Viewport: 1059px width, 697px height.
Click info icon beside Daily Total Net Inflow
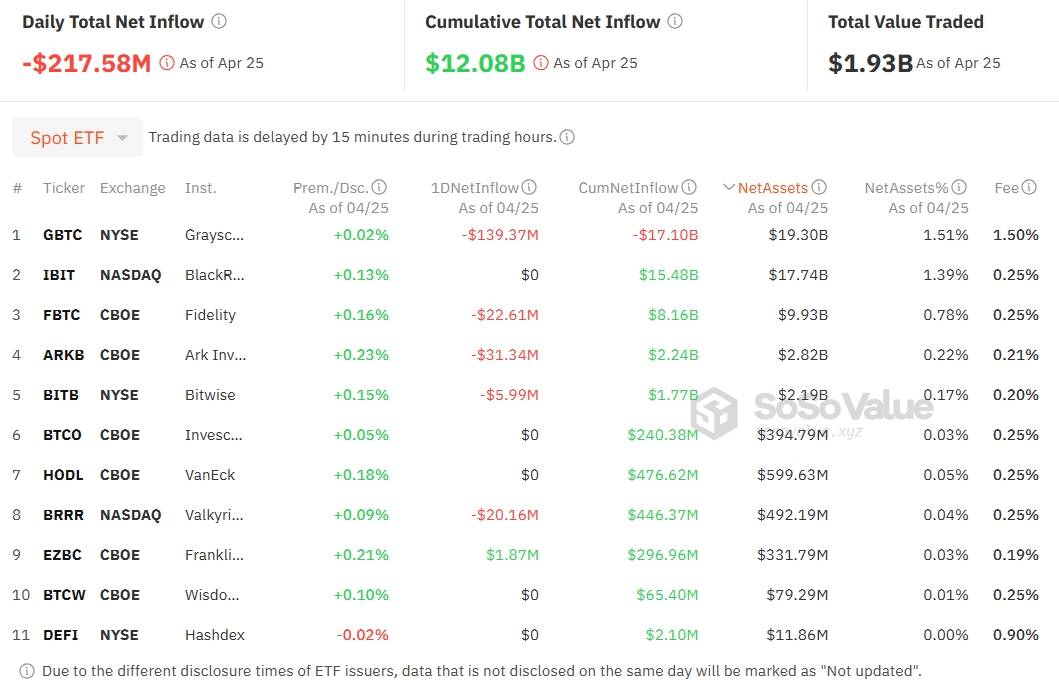click(x=219, y=21)
